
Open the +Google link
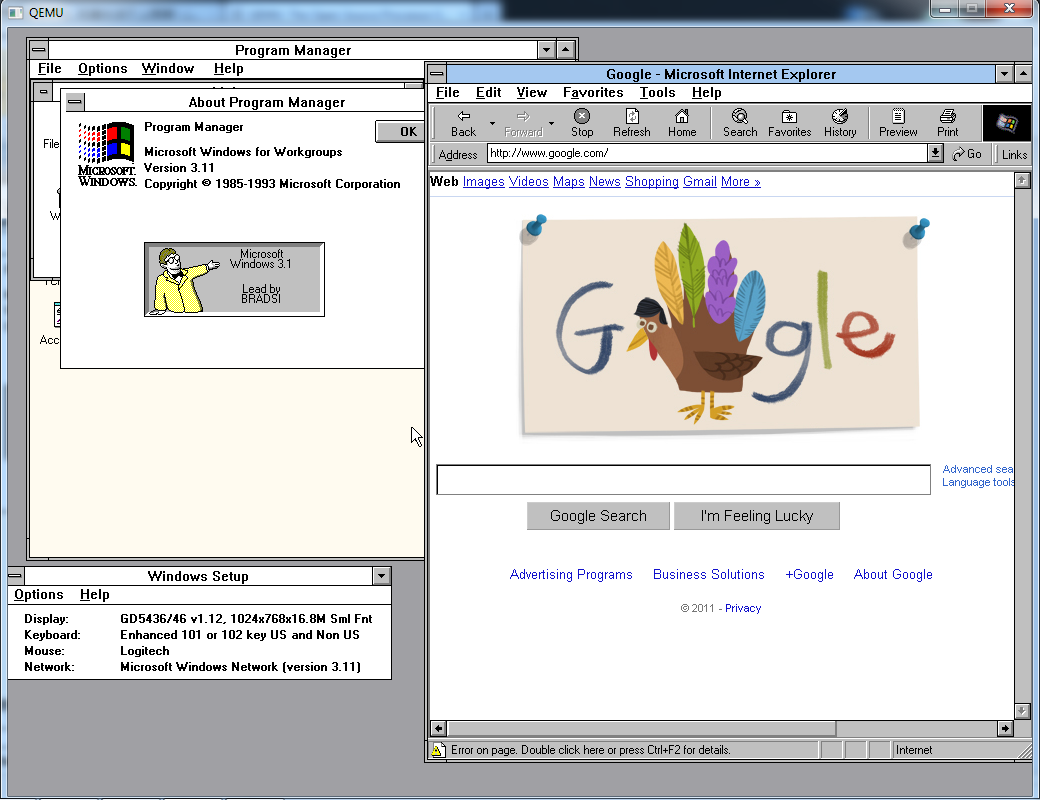(x=809, y=574)
